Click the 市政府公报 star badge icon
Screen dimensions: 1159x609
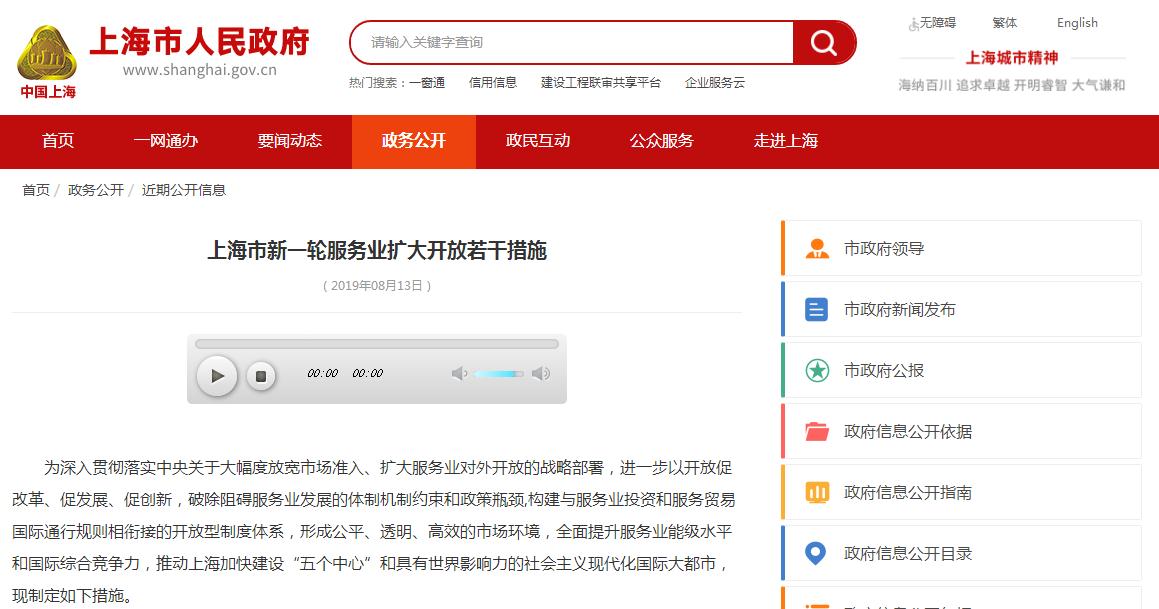click(817, 371)
